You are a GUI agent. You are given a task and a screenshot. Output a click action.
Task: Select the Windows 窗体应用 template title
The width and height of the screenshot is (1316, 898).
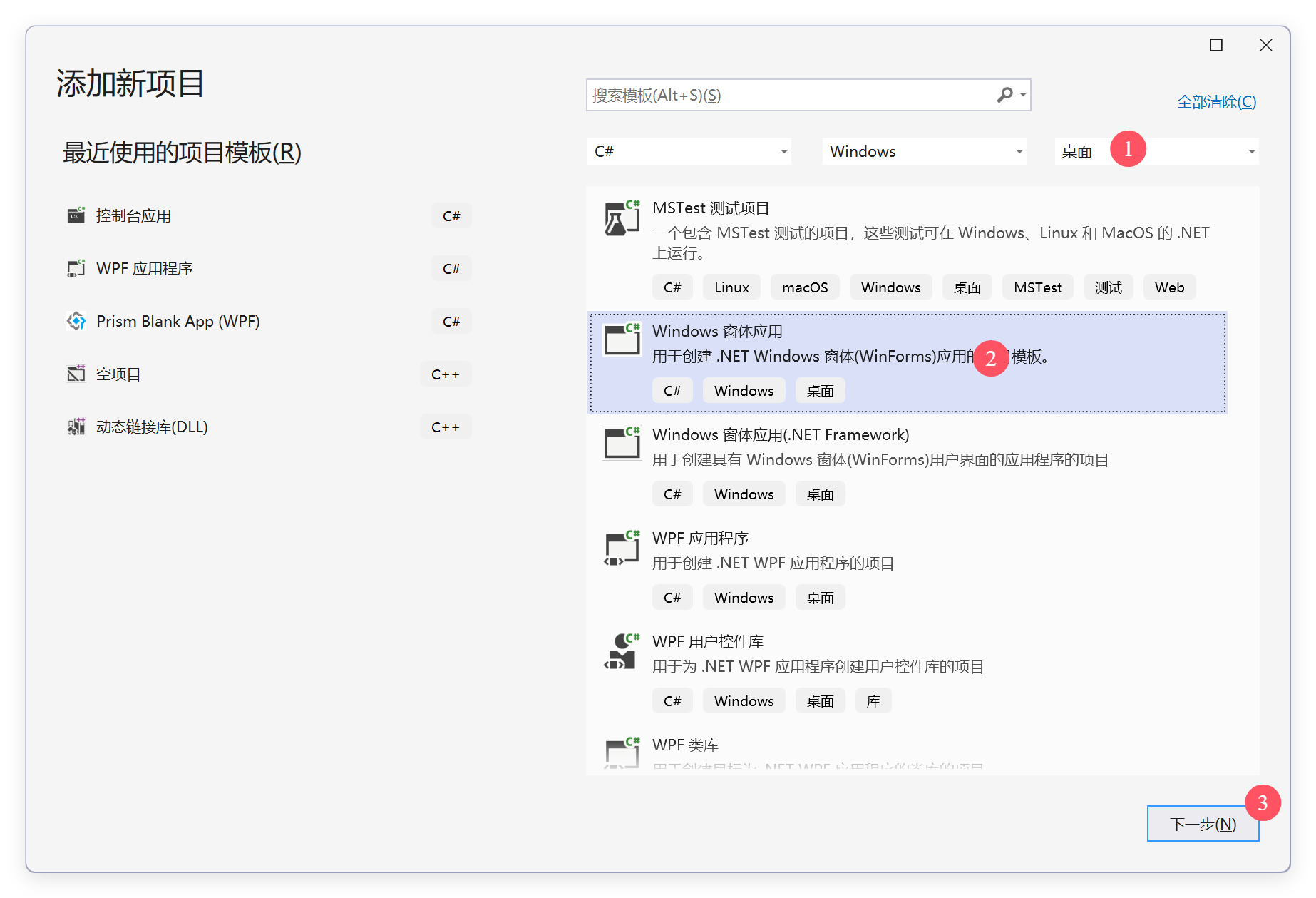(717, 332)
